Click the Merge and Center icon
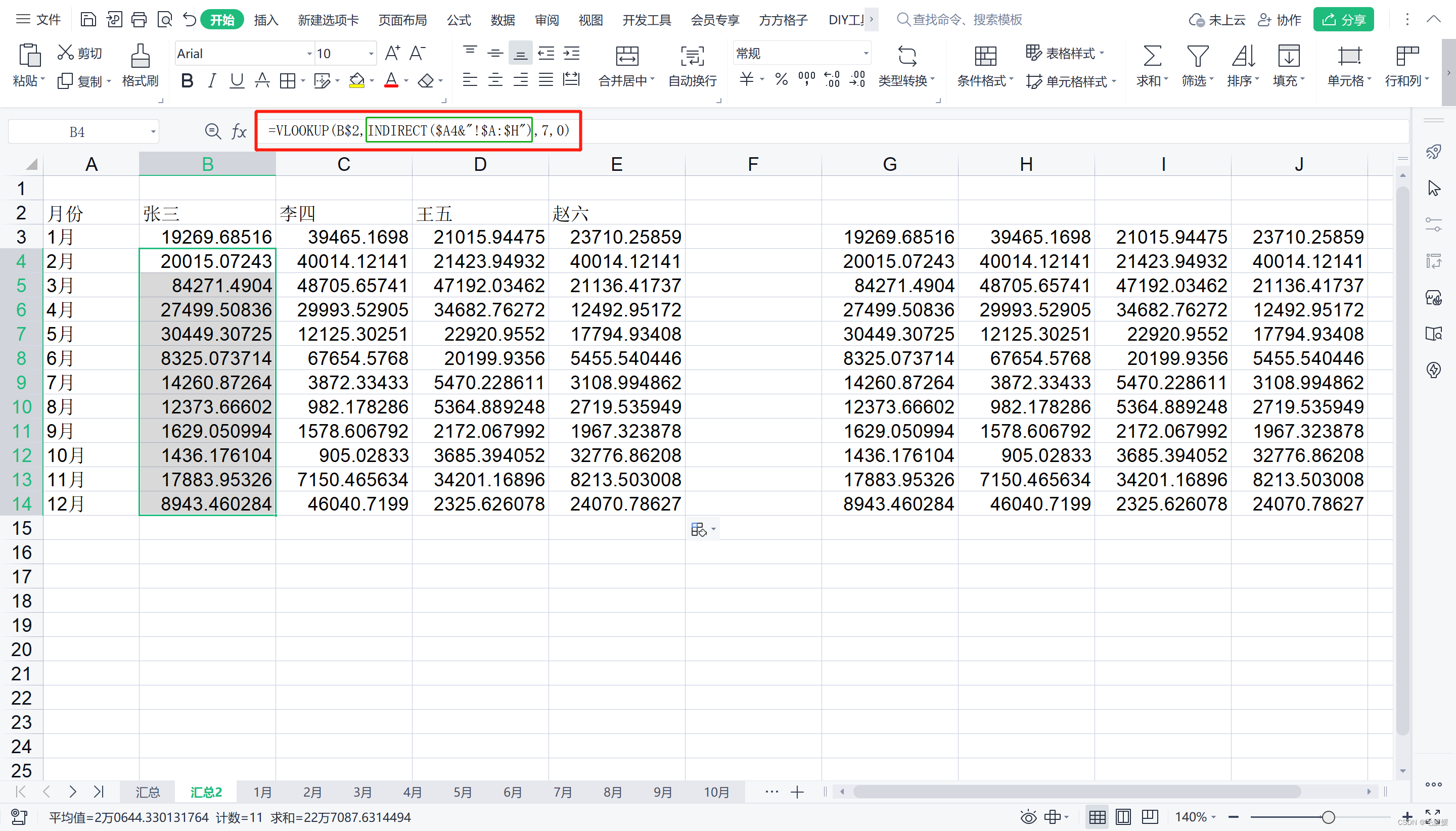Image resolution: width=1456 pixels, height=831 pixels. 627,56
